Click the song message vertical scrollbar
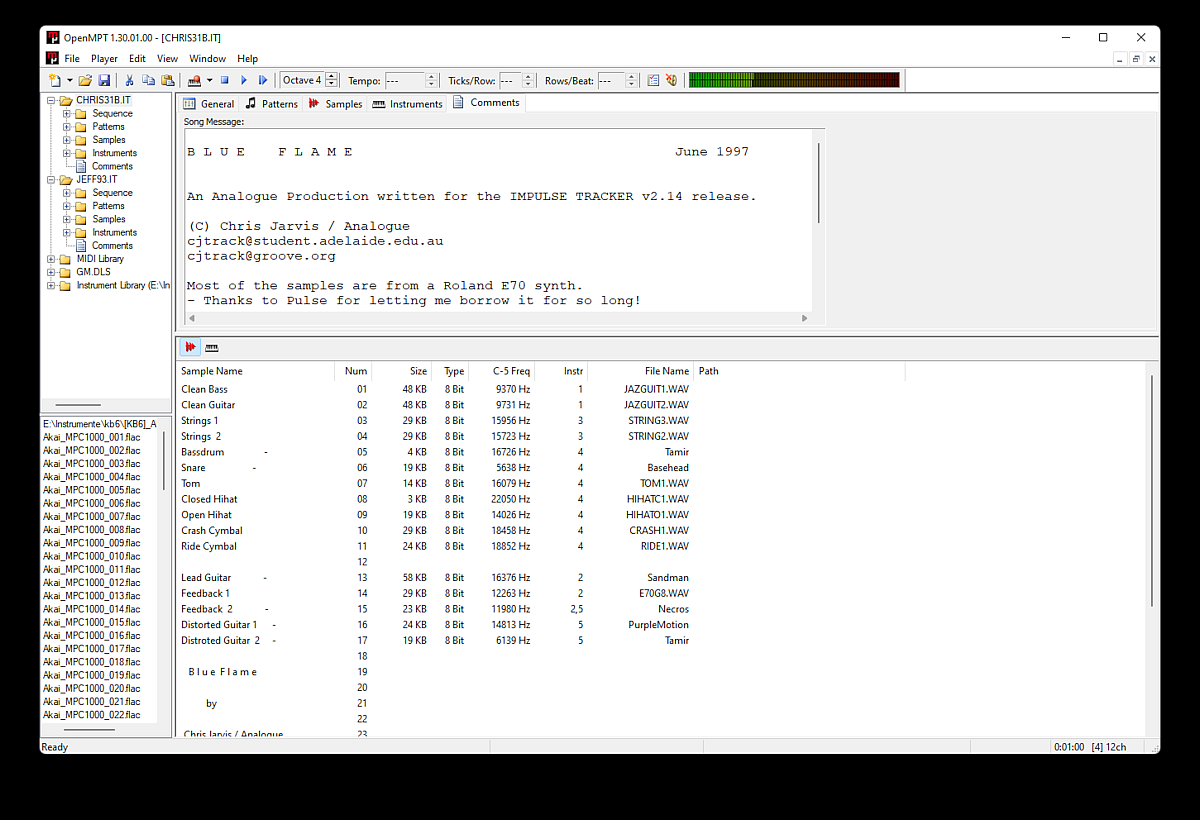The width and height of the screenshot is (1200, 820). [x=819, y=182]
